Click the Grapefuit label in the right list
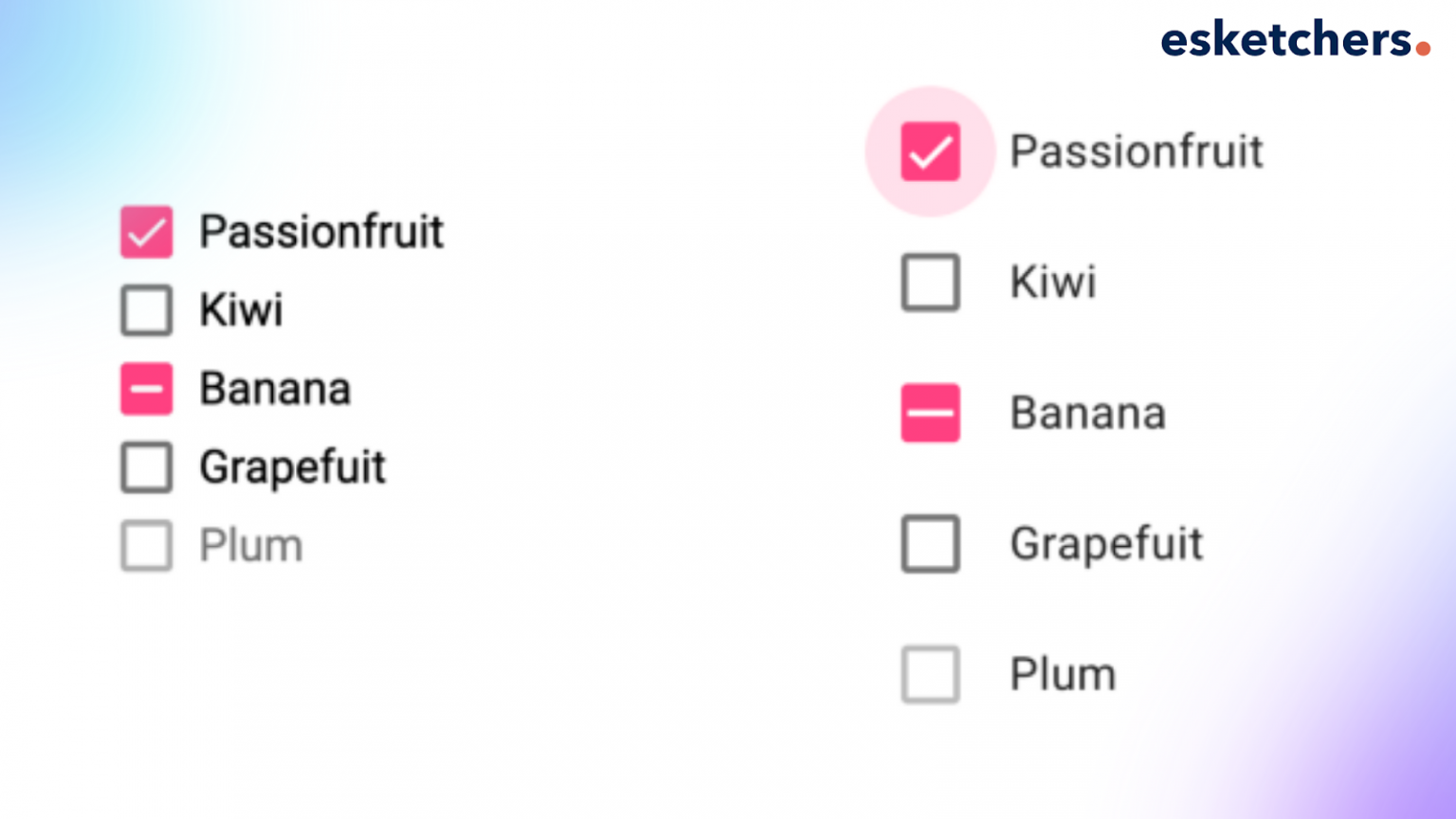This screenshot has height=819, width=1456. click(1106, 544)
